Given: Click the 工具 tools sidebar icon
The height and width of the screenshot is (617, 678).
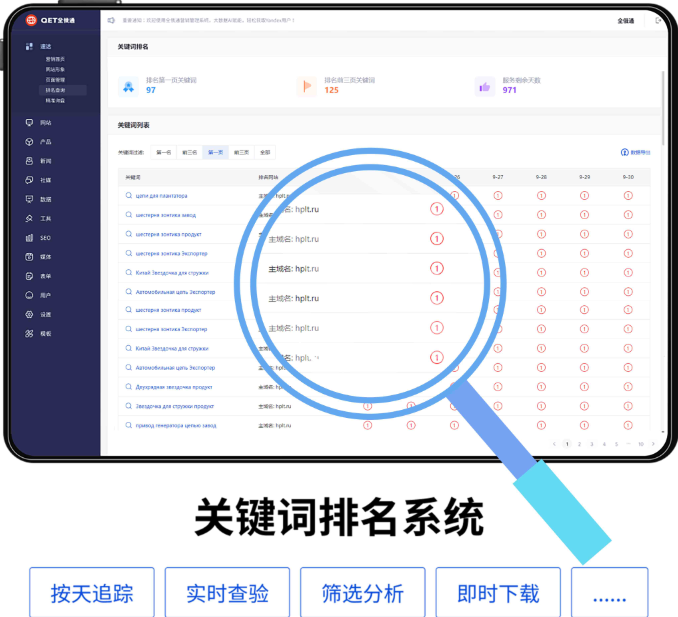Looking at the screenshot, I should tap(45, 218).
